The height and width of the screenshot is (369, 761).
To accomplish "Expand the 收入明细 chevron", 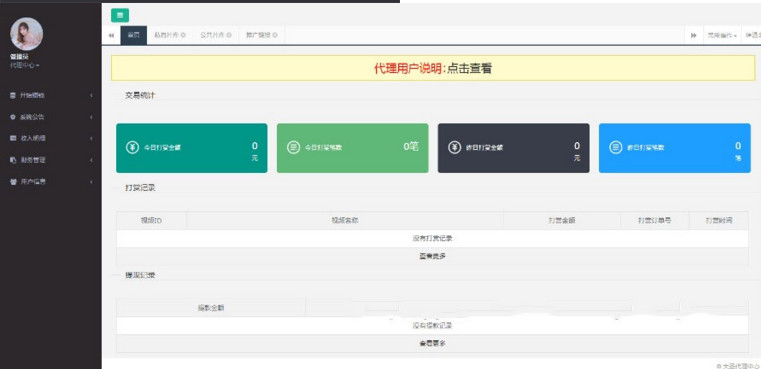I will (92, 138).
